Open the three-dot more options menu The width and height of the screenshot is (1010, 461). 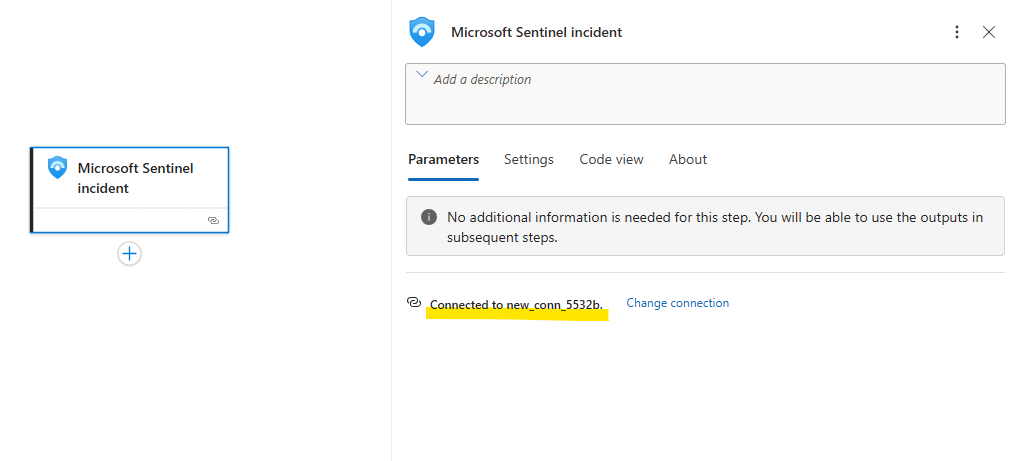(957, 32)
